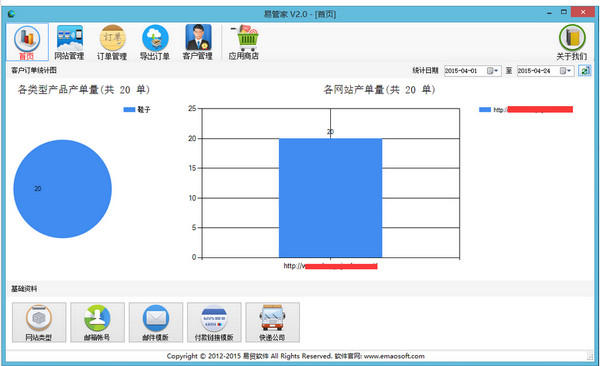Click the blue bar in the website chart

[331, 198]
